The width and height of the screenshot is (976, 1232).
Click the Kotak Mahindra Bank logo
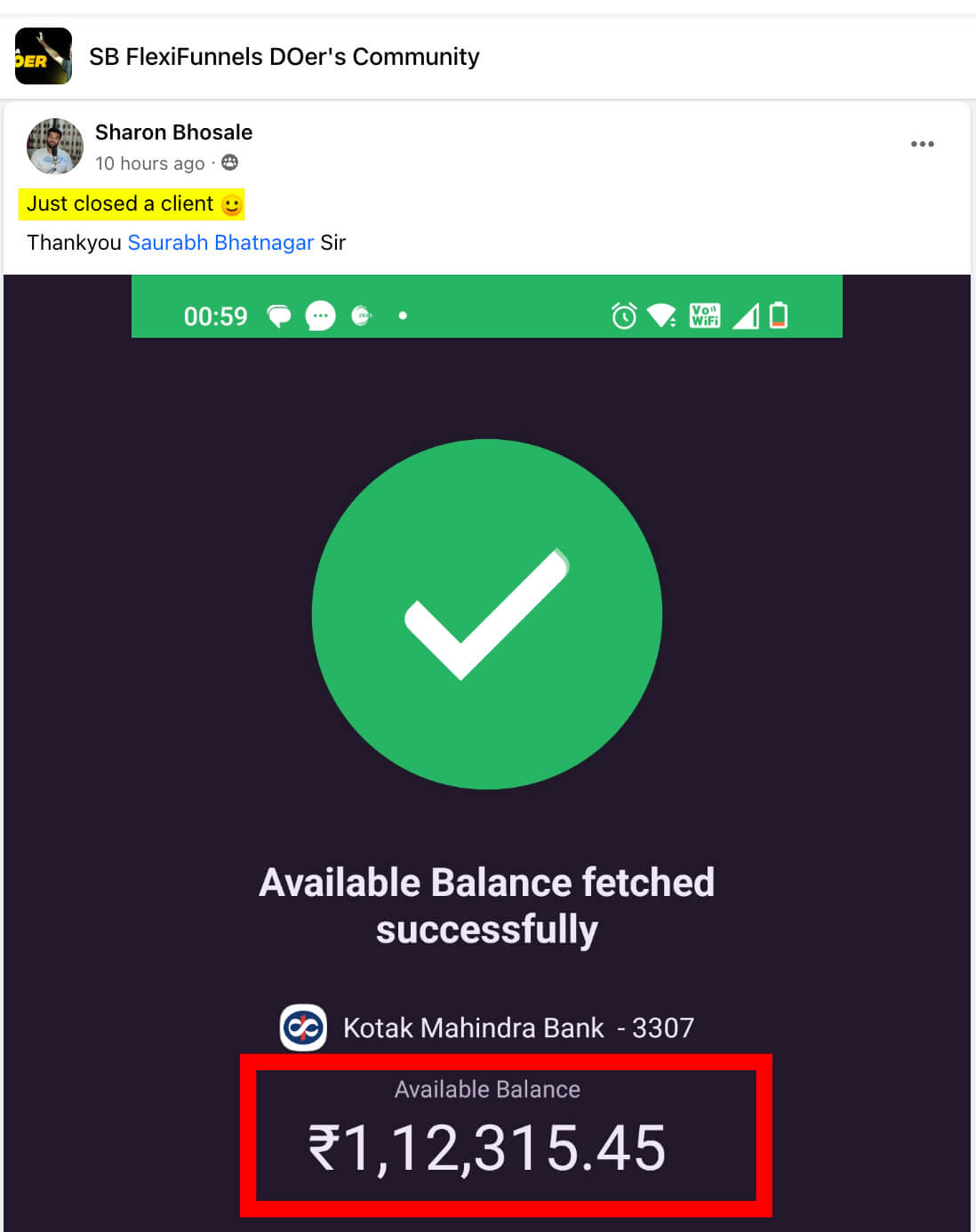tap(304, 1028)
